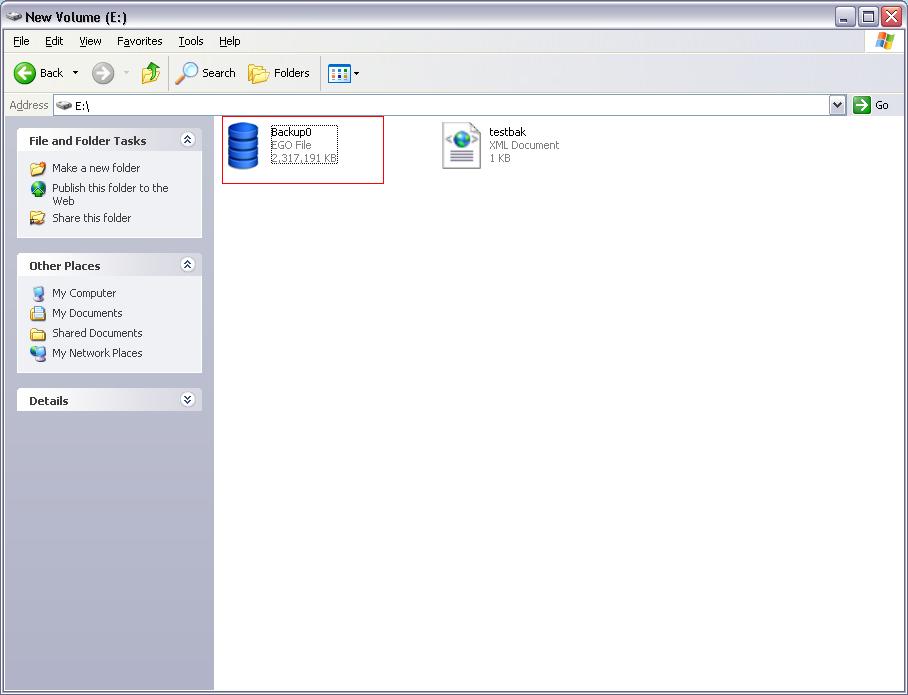Click the testbak file name

pos(507,132)
